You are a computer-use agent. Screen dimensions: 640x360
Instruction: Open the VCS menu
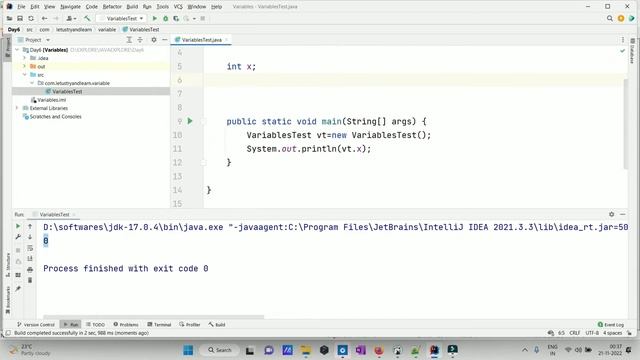[x=178, y=7]
